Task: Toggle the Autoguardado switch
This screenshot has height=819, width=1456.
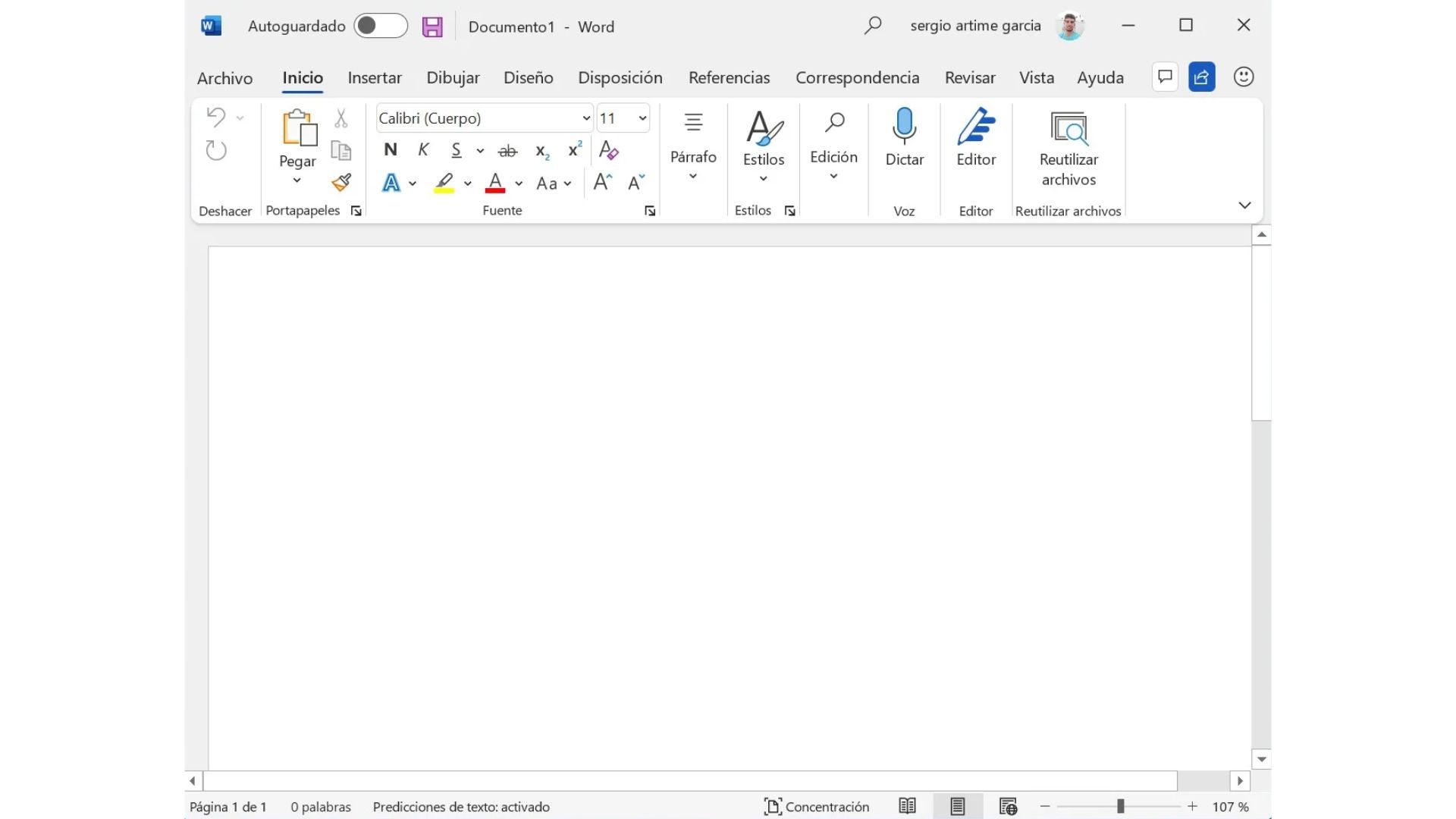Action: 381,26
